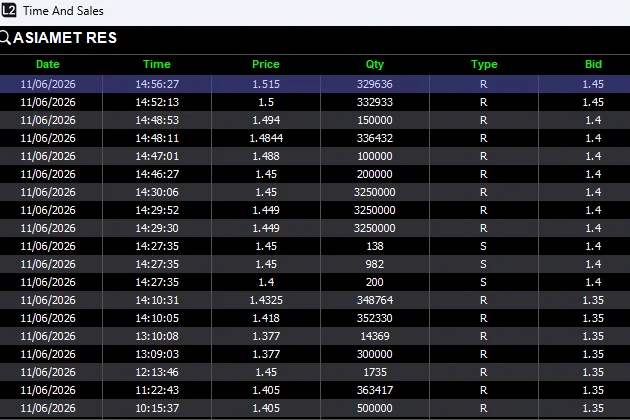Select the trade at 14:56:27

click(315, 84)
